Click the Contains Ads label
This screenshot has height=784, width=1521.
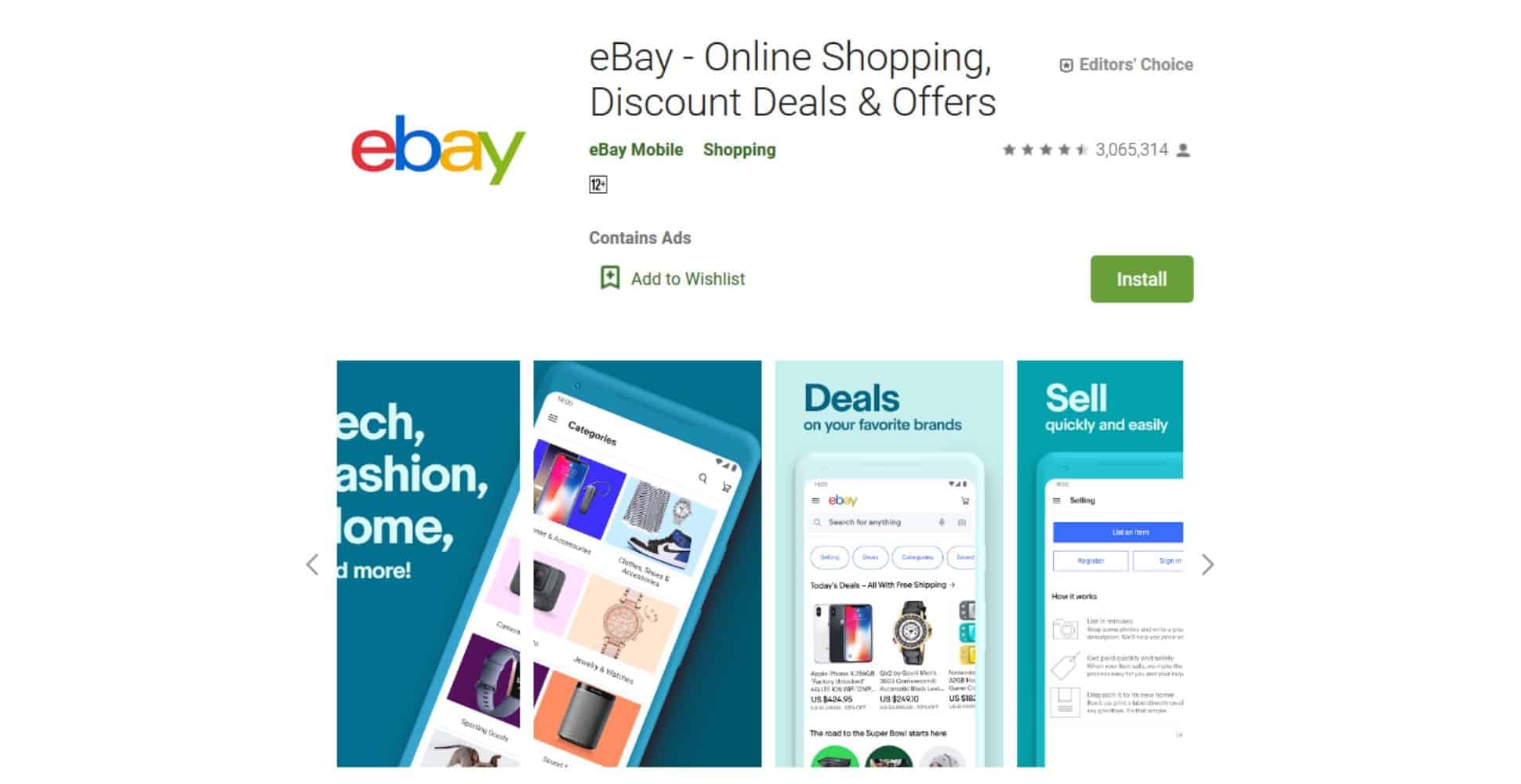pos(640,238)
